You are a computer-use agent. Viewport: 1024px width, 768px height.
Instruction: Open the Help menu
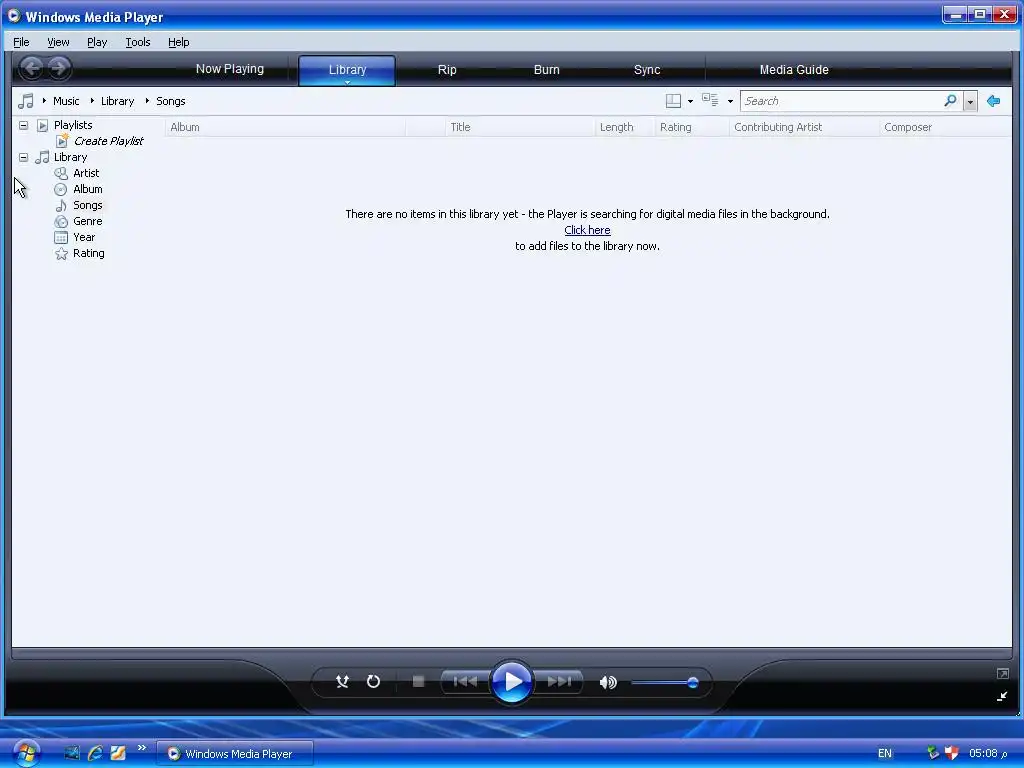[x=178, y=42]
